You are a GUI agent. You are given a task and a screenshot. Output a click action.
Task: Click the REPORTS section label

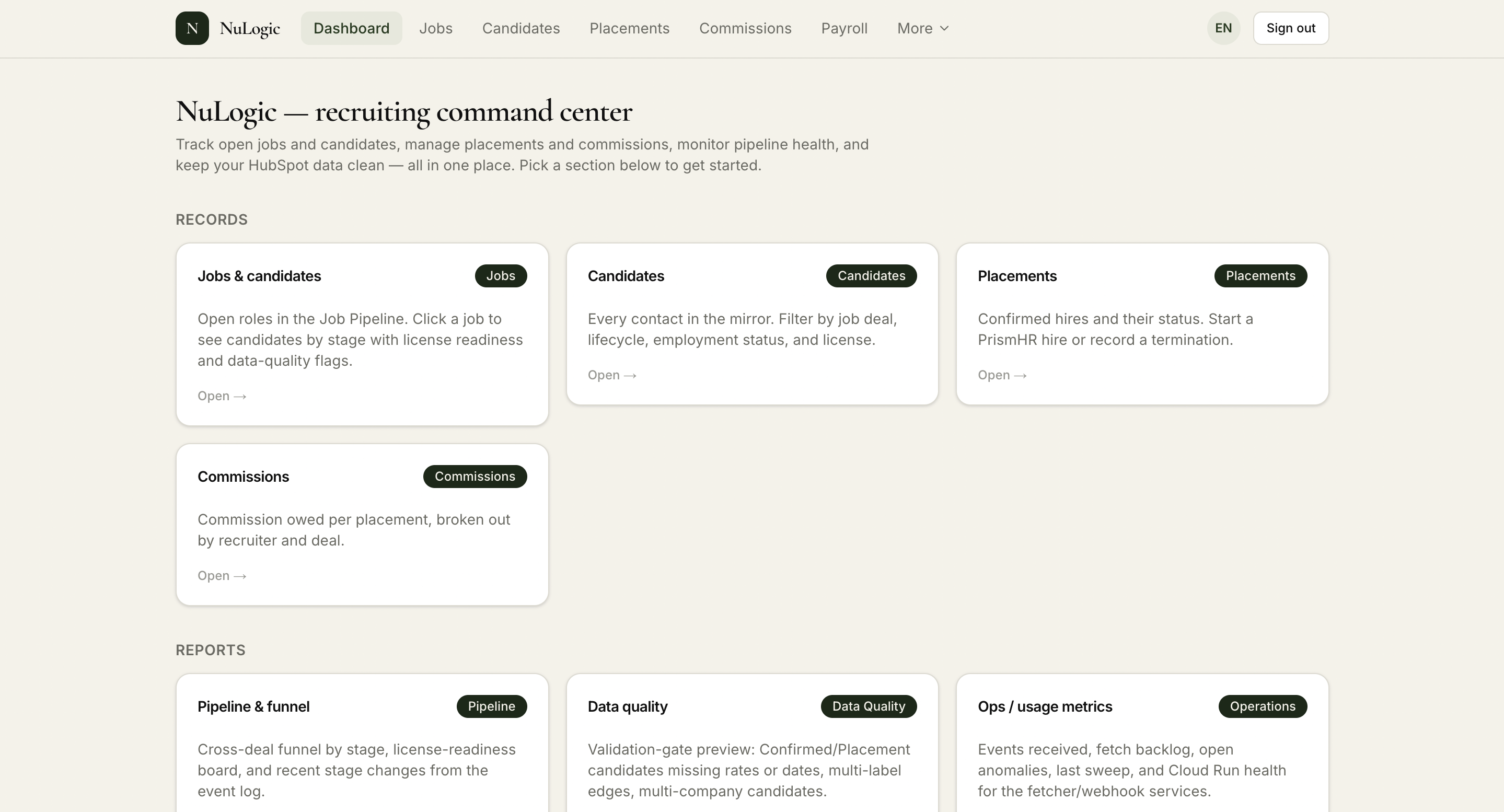click(210, 651)
